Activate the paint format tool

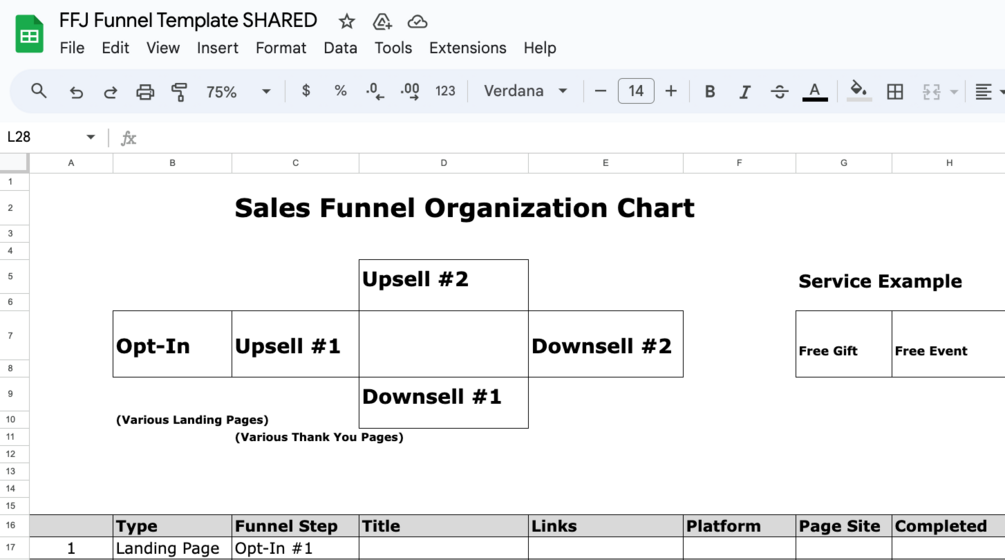(x=180, y=91)
